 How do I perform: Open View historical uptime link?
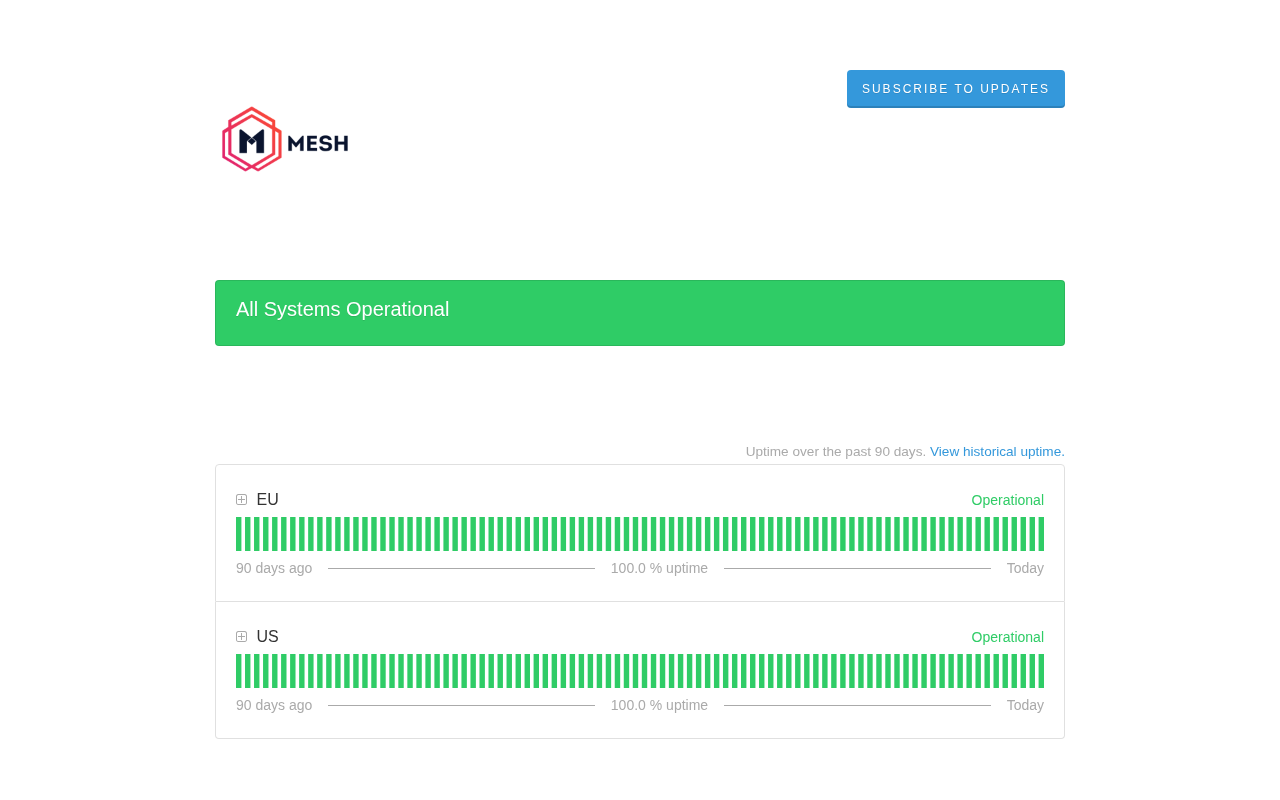point(997,452)
